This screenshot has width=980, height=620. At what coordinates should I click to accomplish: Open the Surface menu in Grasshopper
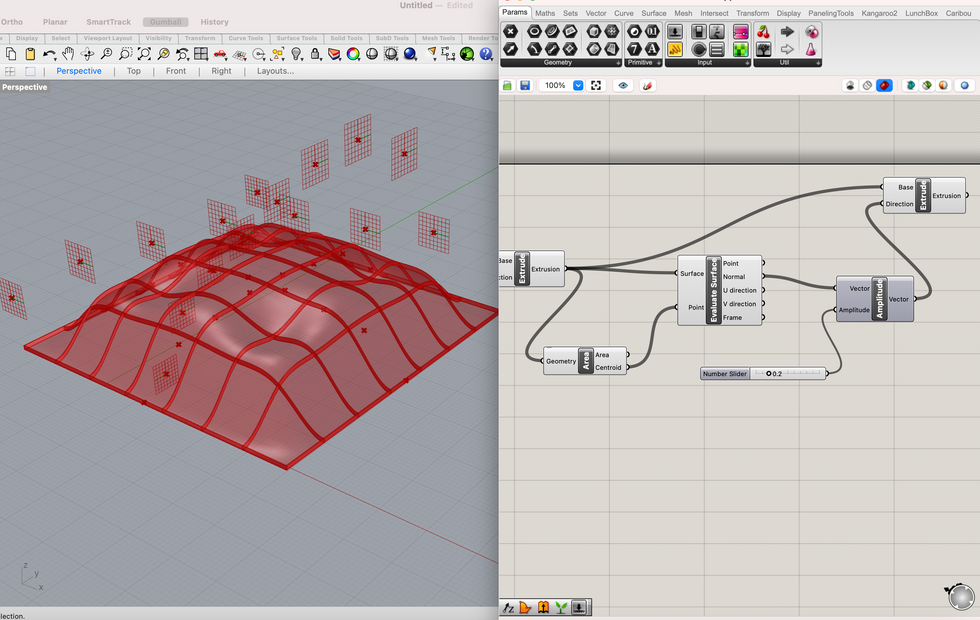point(654,13)
